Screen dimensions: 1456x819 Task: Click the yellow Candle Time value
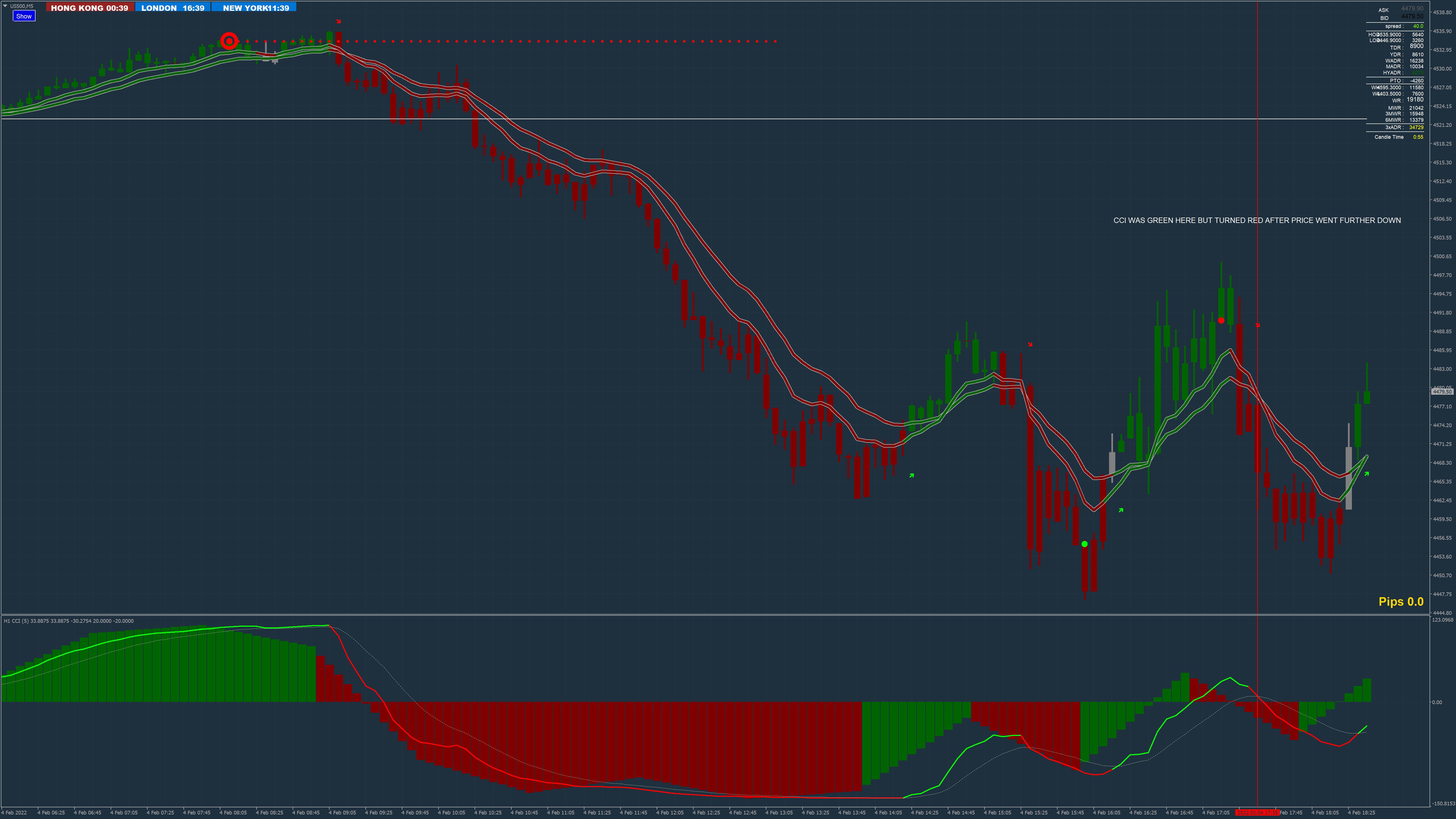(1418, 137)
